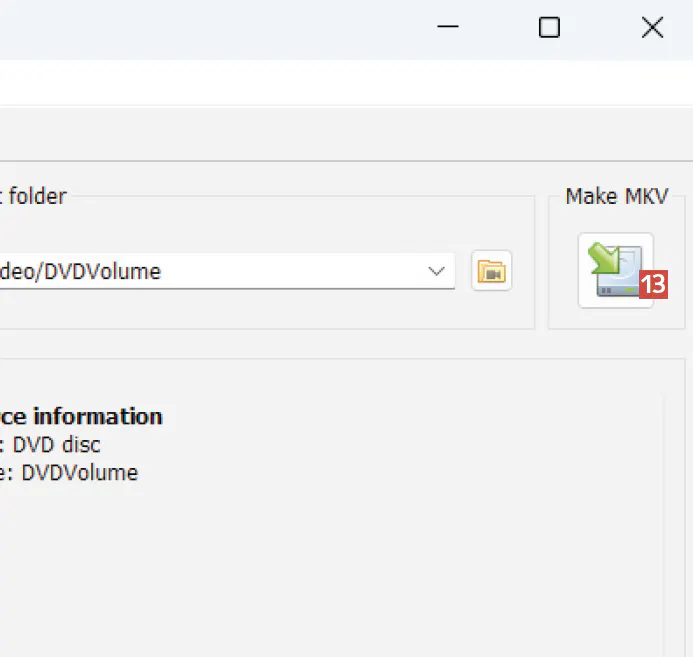Click the "Make MKV" group label

[616, 196]
